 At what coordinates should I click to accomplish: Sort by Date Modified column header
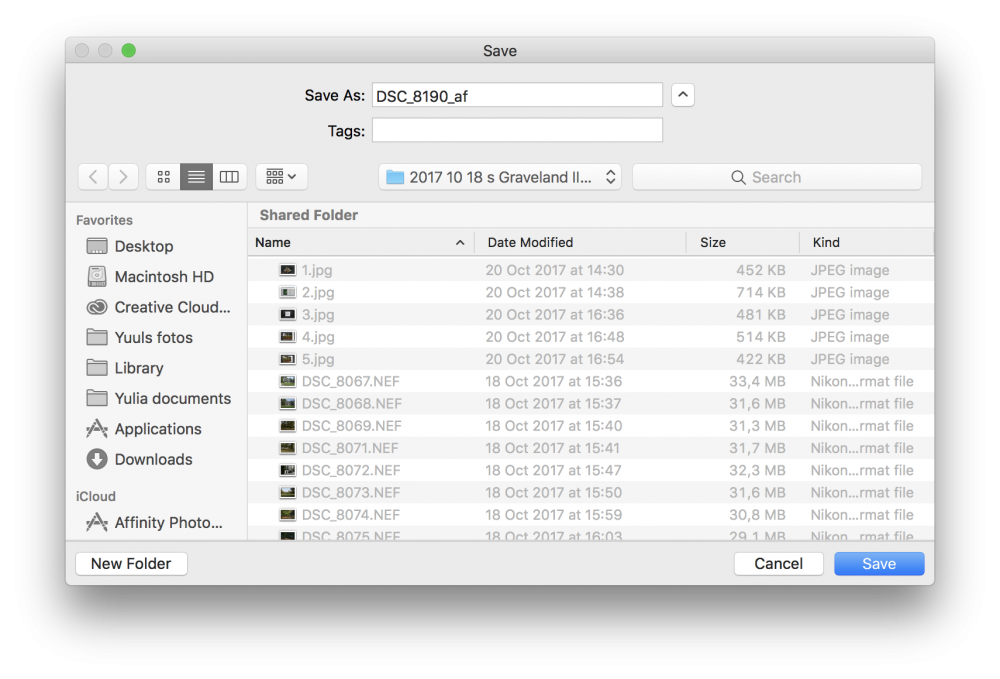(580, 242)
